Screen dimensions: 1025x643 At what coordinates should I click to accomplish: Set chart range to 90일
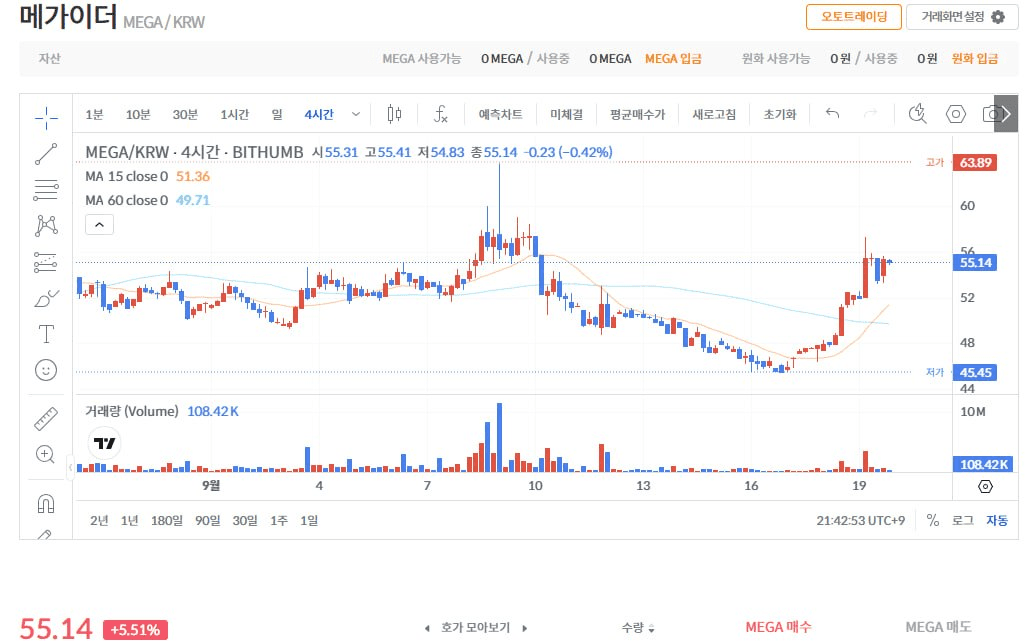(207, 521)
